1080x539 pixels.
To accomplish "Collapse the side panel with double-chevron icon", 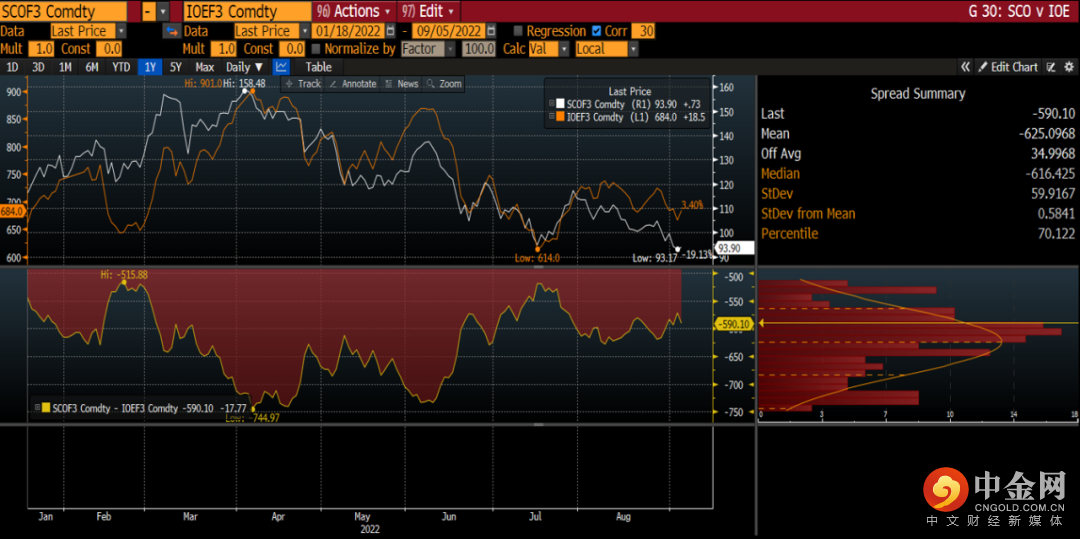I will pos(966,67).
